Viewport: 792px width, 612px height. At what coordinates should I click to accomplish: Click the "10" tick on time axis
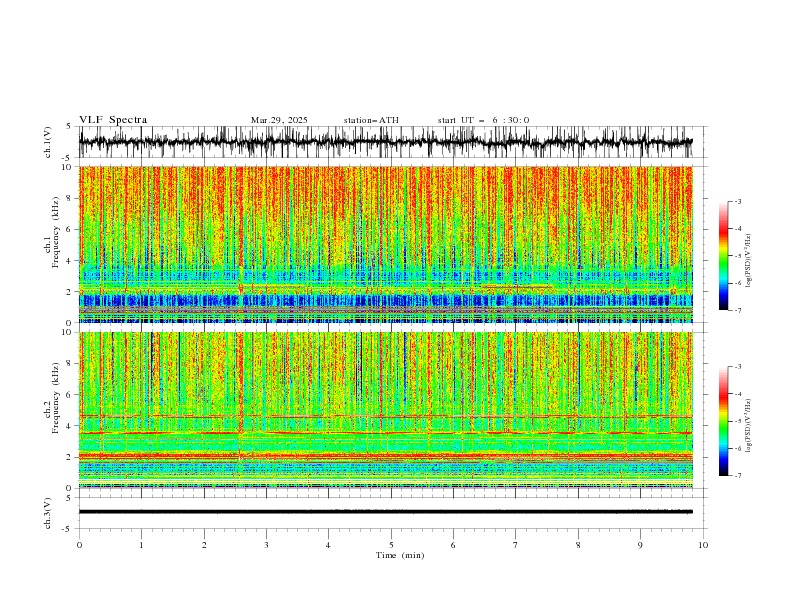tap(703, 545)
